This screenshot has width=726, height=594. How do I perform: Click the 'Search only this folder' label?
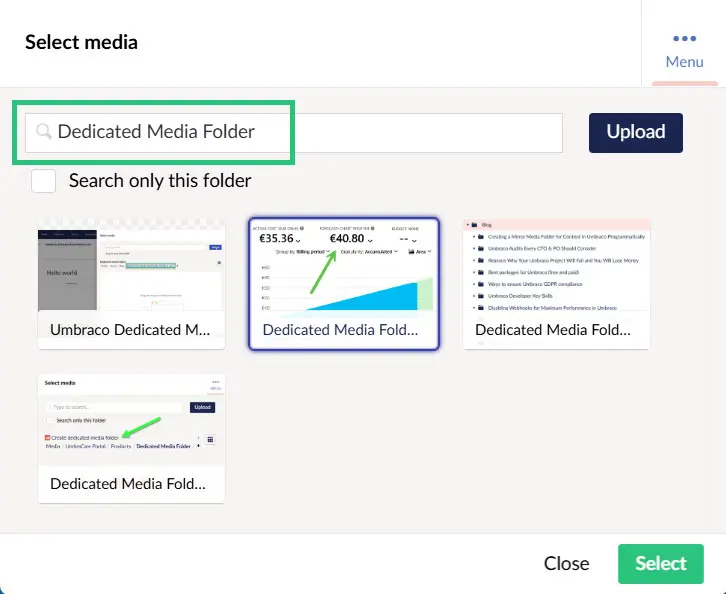click(x=160, y=181)
